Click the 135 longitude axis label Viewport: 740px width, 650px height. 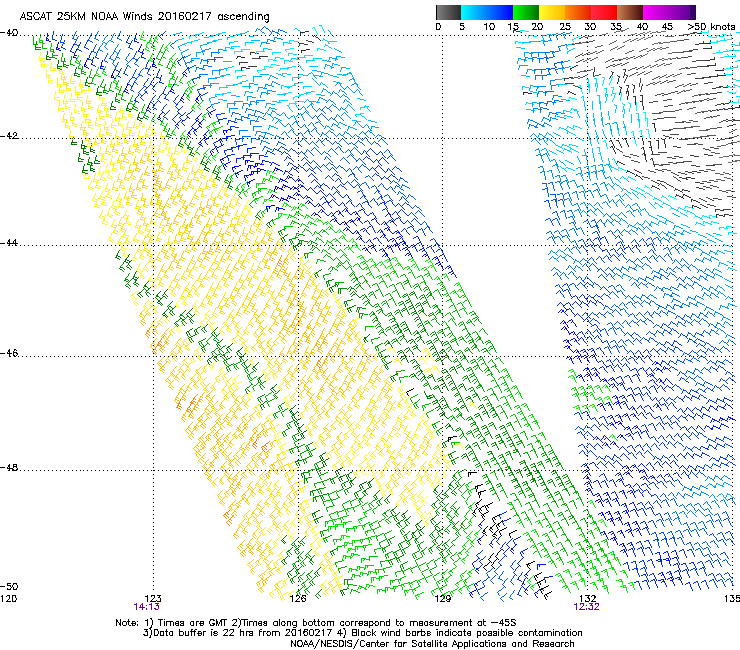732,599
